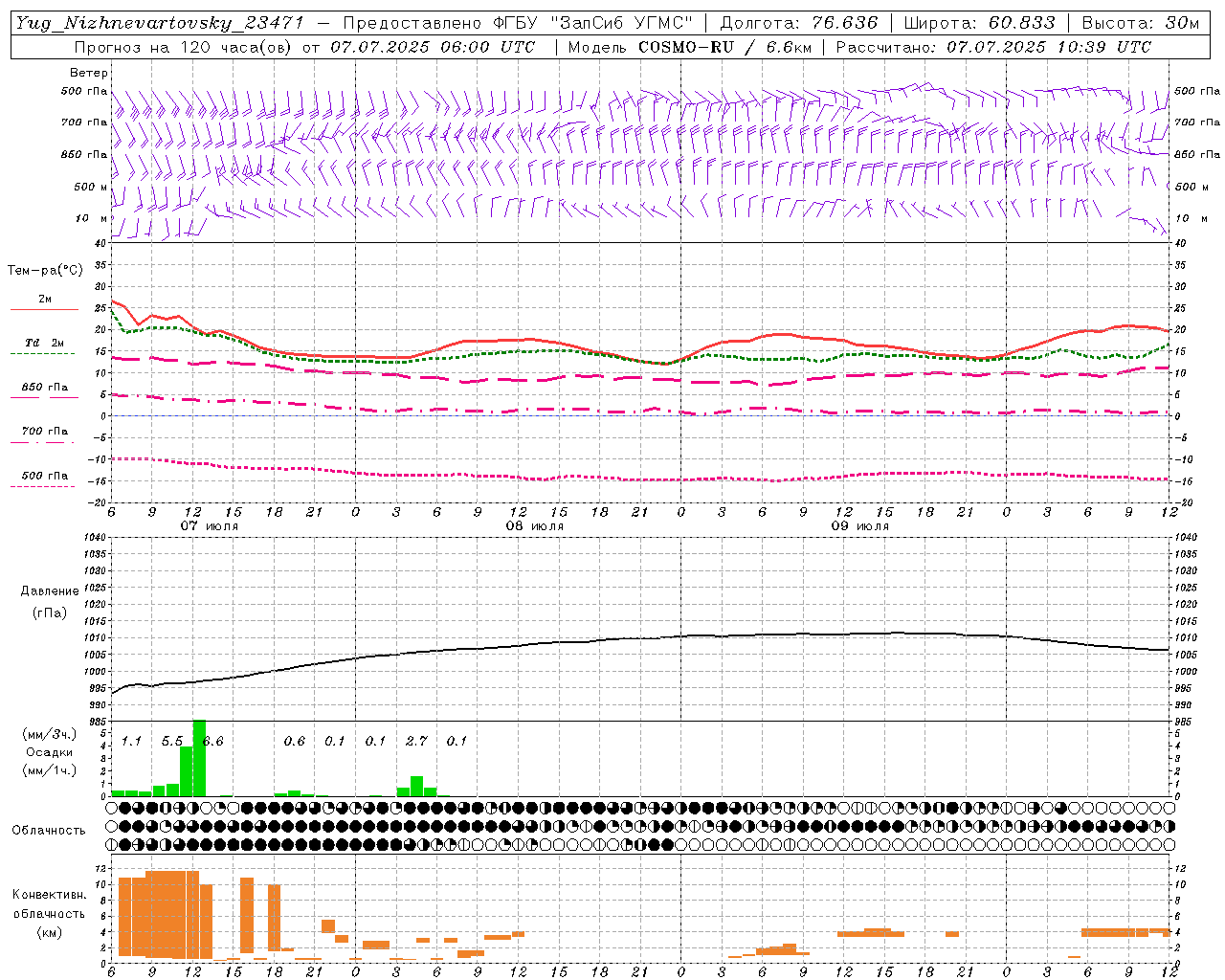Click the 'Осадки' precipitation label
Viewport: 1225px width, 980px height.
point(49,752)
